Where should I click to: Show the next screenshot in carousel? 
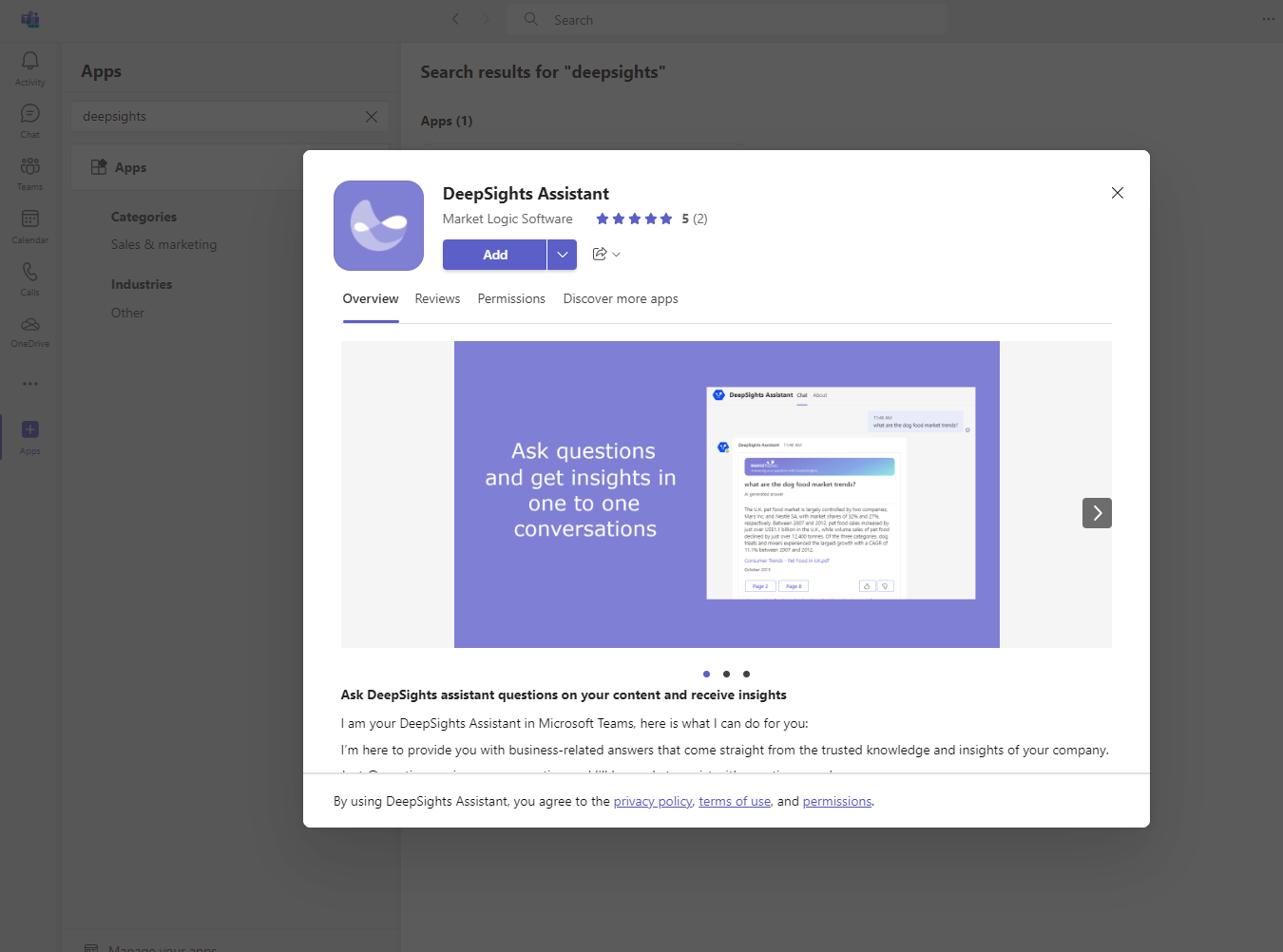(1097, 513)
